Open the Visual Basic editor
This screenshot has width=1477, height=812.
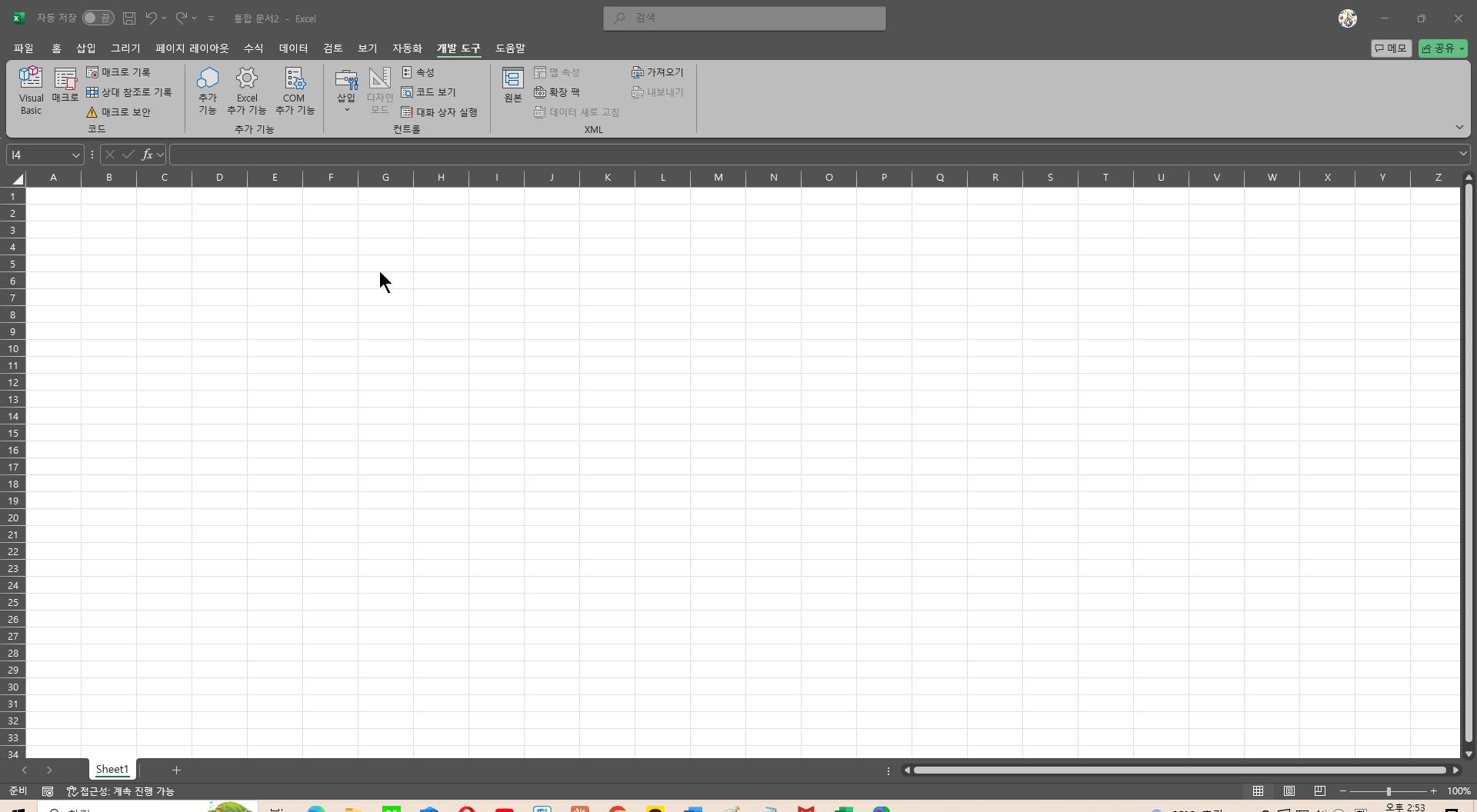31,90
